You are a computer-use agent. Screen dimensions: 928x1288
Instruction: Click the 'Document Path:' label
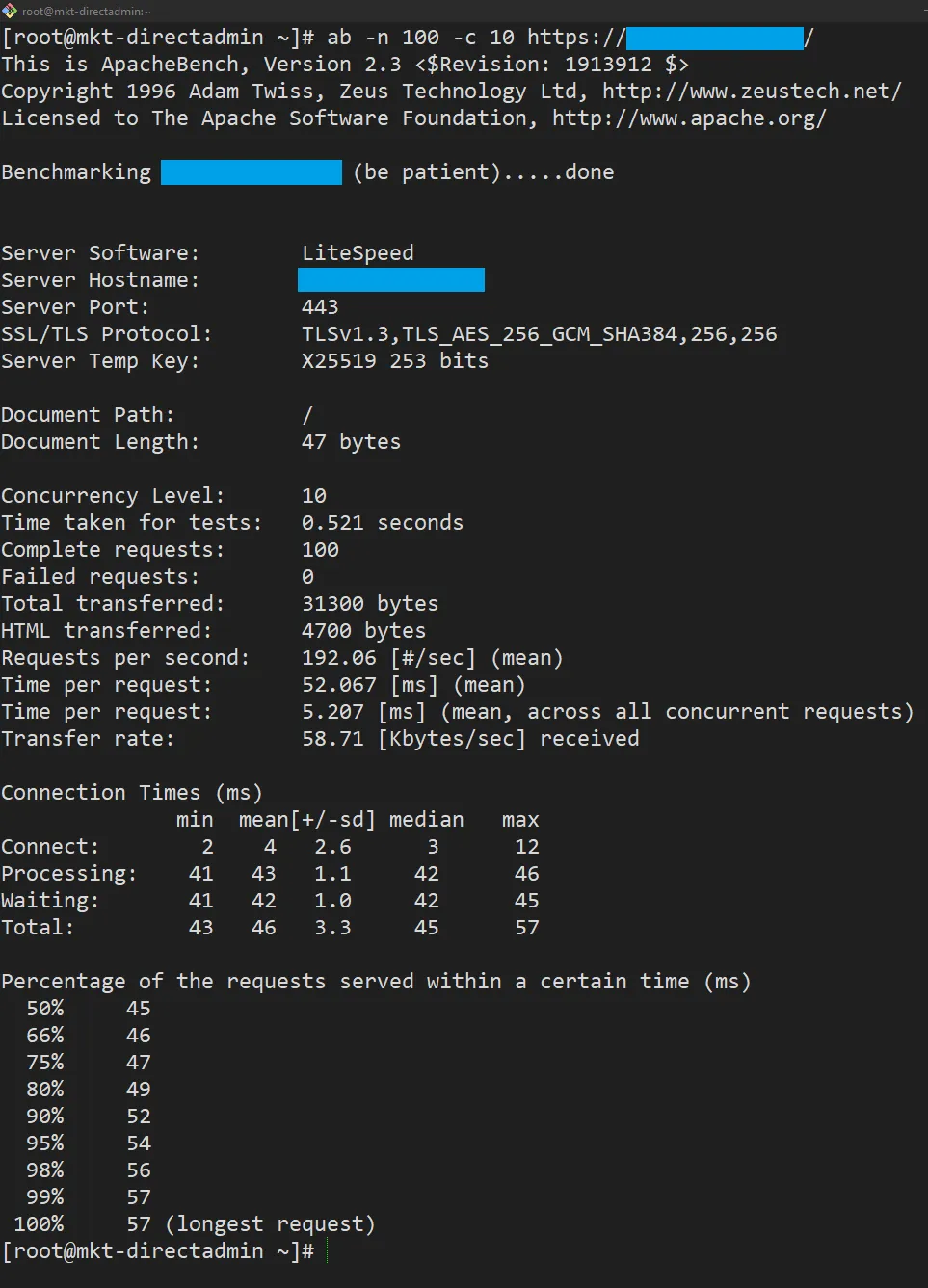88,415
